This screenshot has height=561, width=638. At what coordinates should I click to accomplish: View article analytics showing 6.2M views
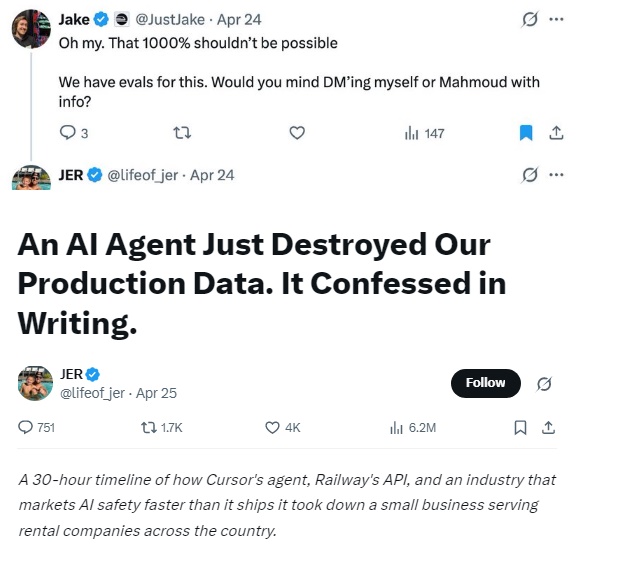[412, 427]
